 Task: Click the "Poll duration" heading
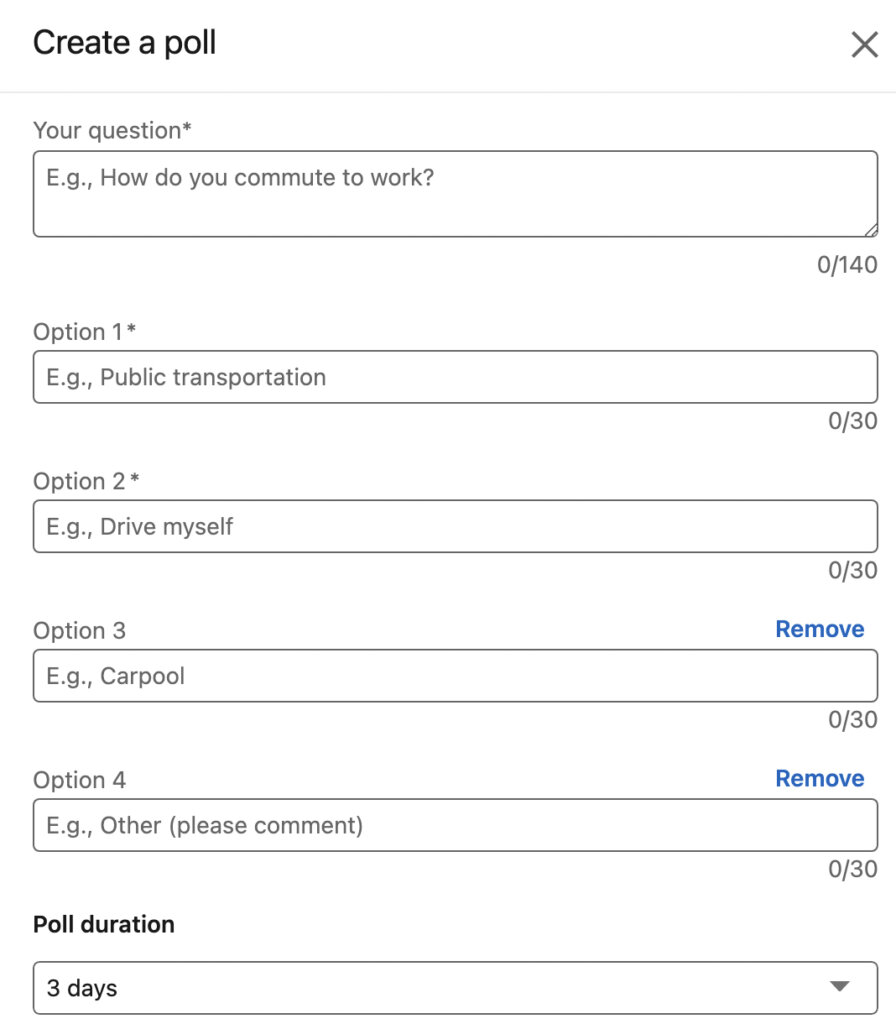click(104, 924)
